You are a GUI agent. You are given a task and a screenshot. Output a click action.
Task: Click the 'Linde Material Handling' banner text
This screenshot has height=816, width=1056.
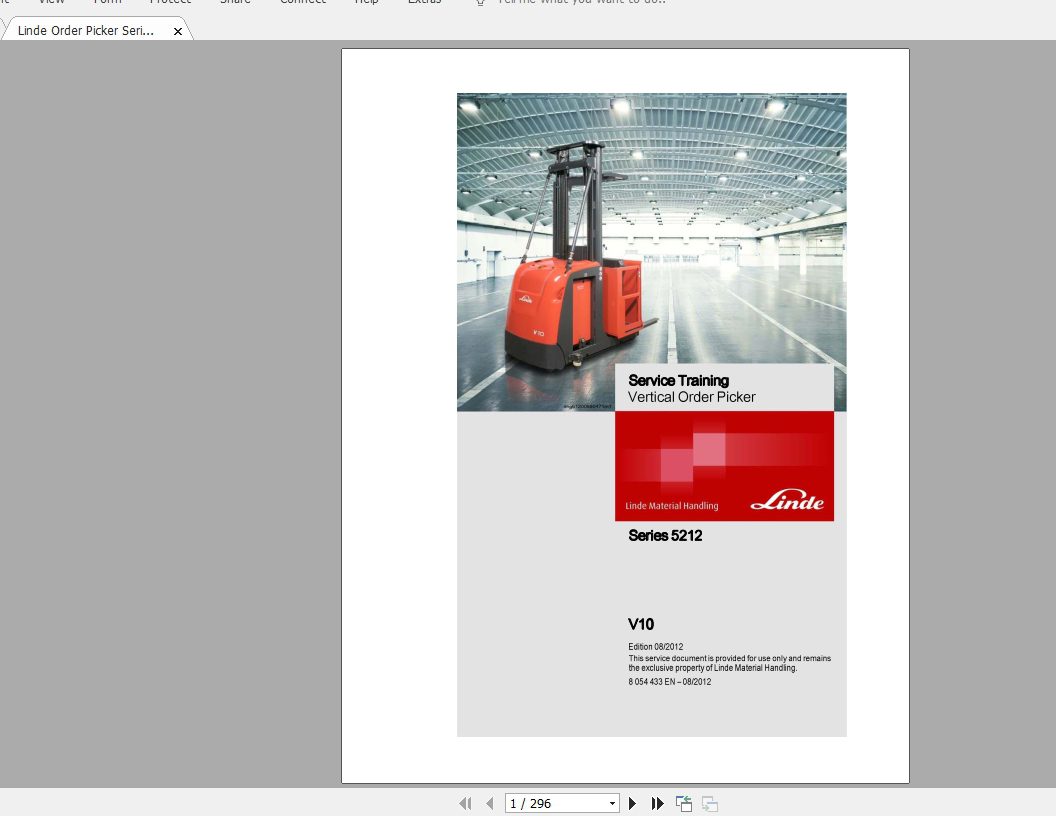click(x=671, y=506)
